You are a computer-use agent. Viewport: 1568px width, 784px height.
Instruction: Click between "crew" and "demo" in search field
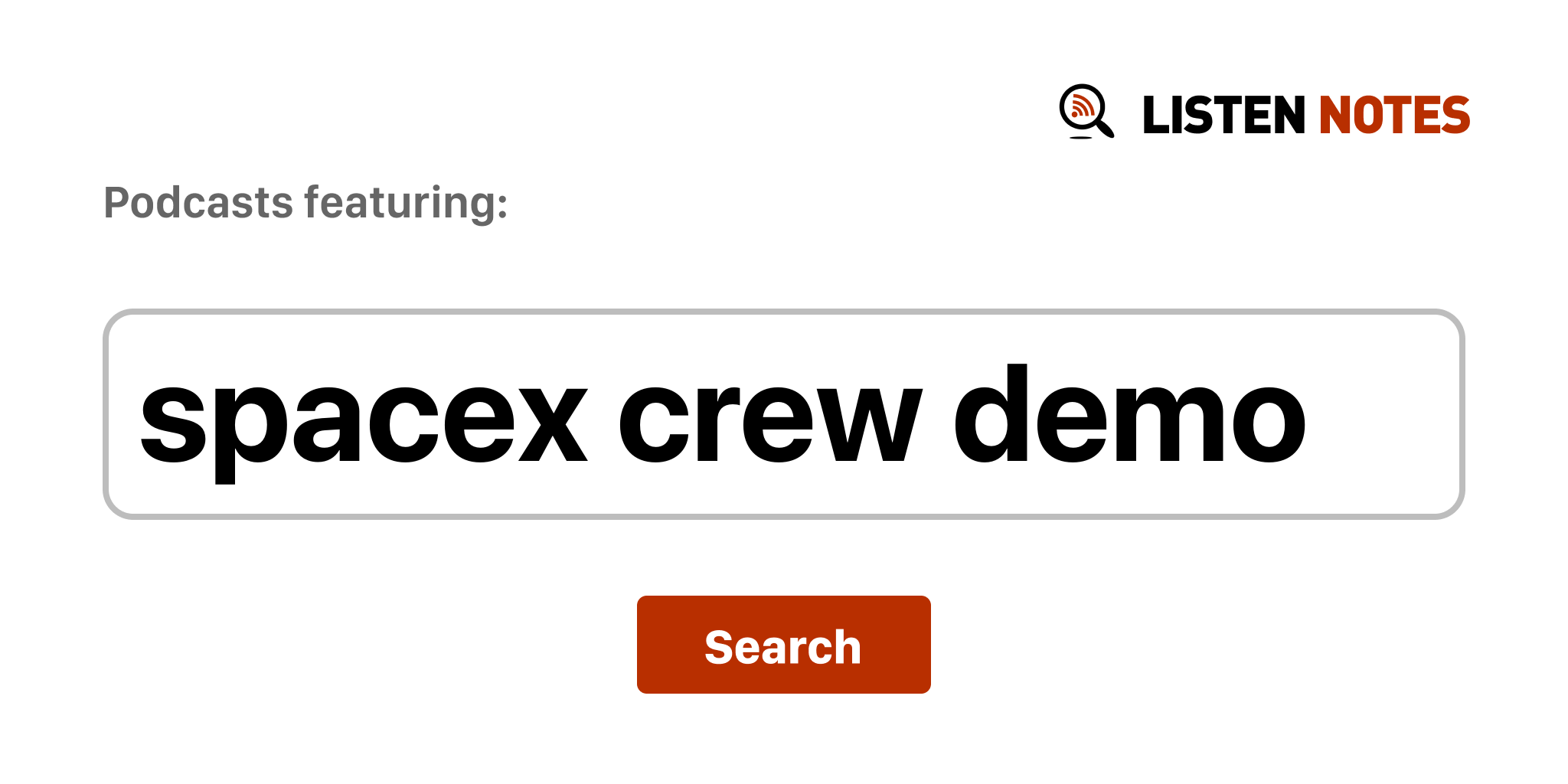[x=938, y=417]
